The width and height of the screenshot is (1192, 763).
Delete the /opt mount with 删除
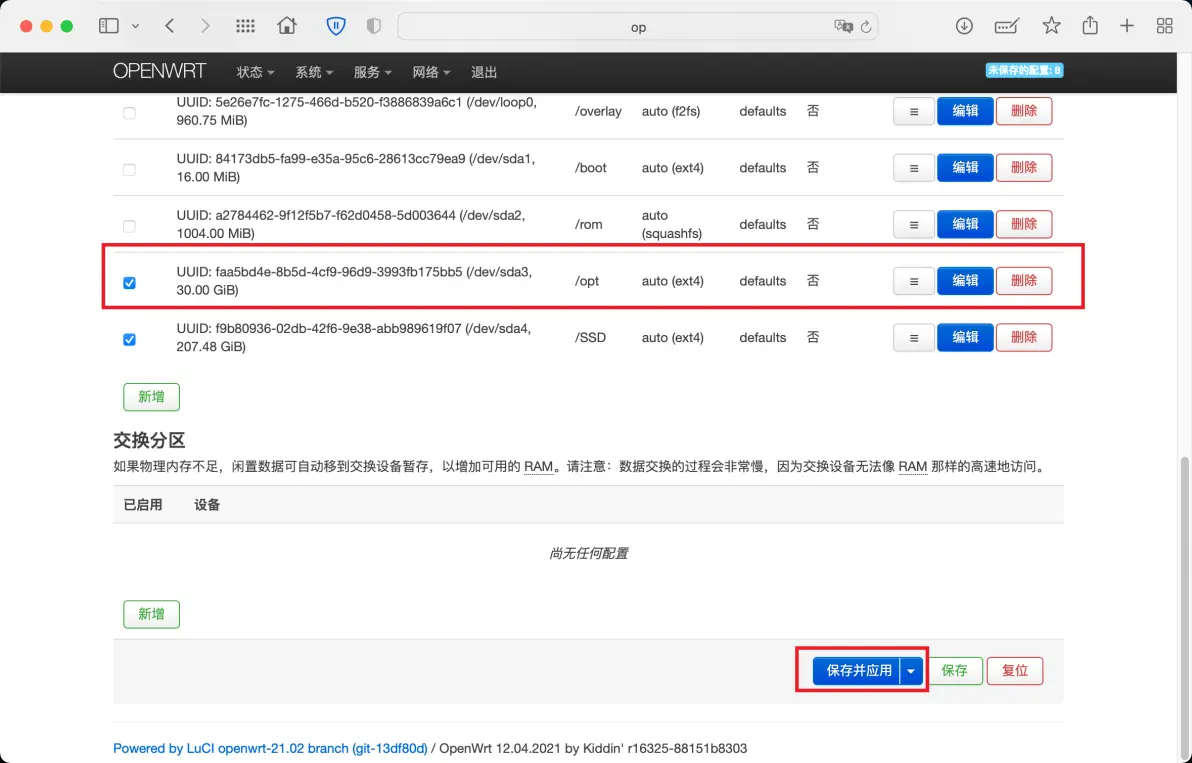1024,280
